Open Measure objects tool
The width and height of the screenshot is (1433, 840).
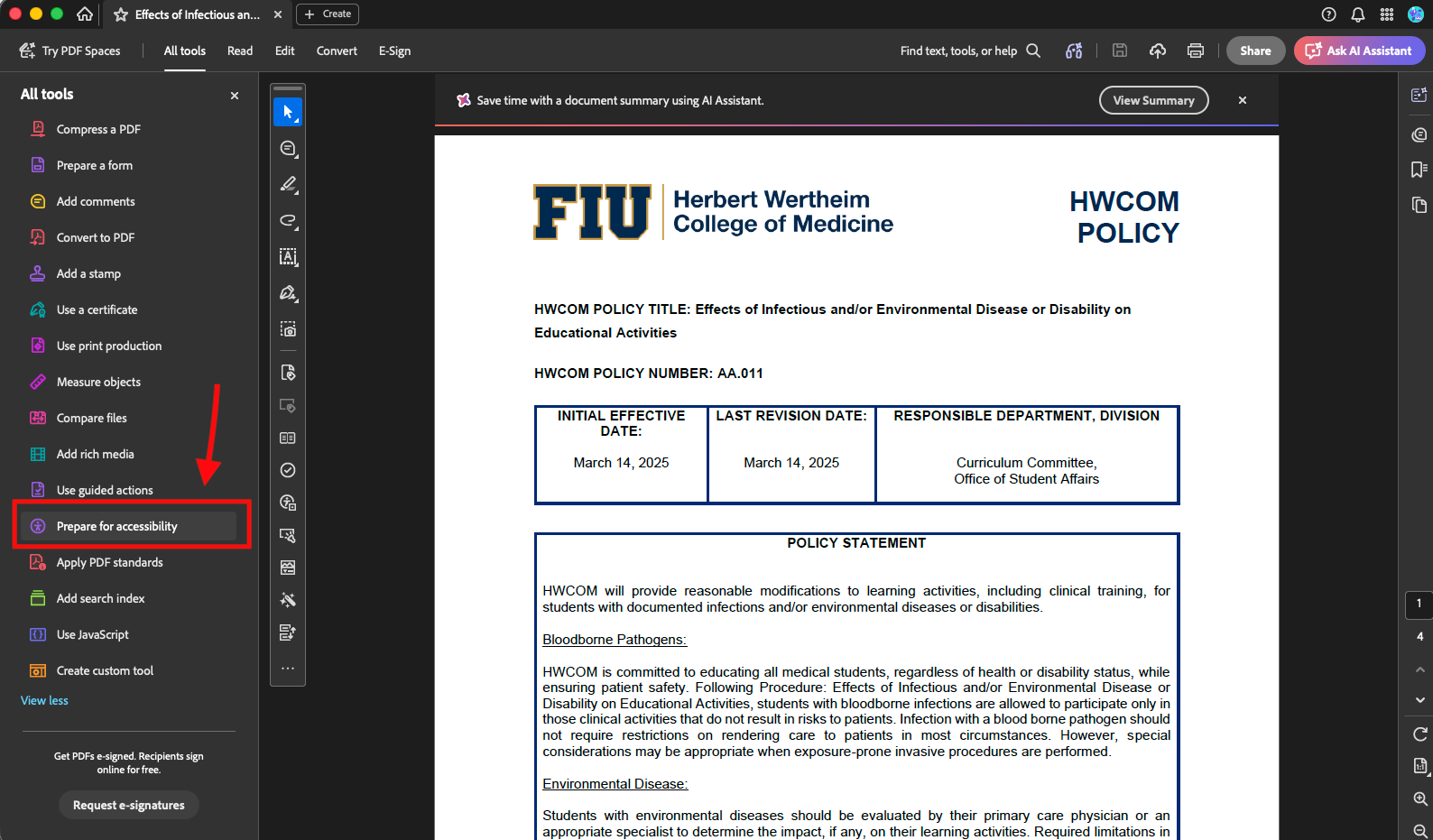click(x=128, y=382)
